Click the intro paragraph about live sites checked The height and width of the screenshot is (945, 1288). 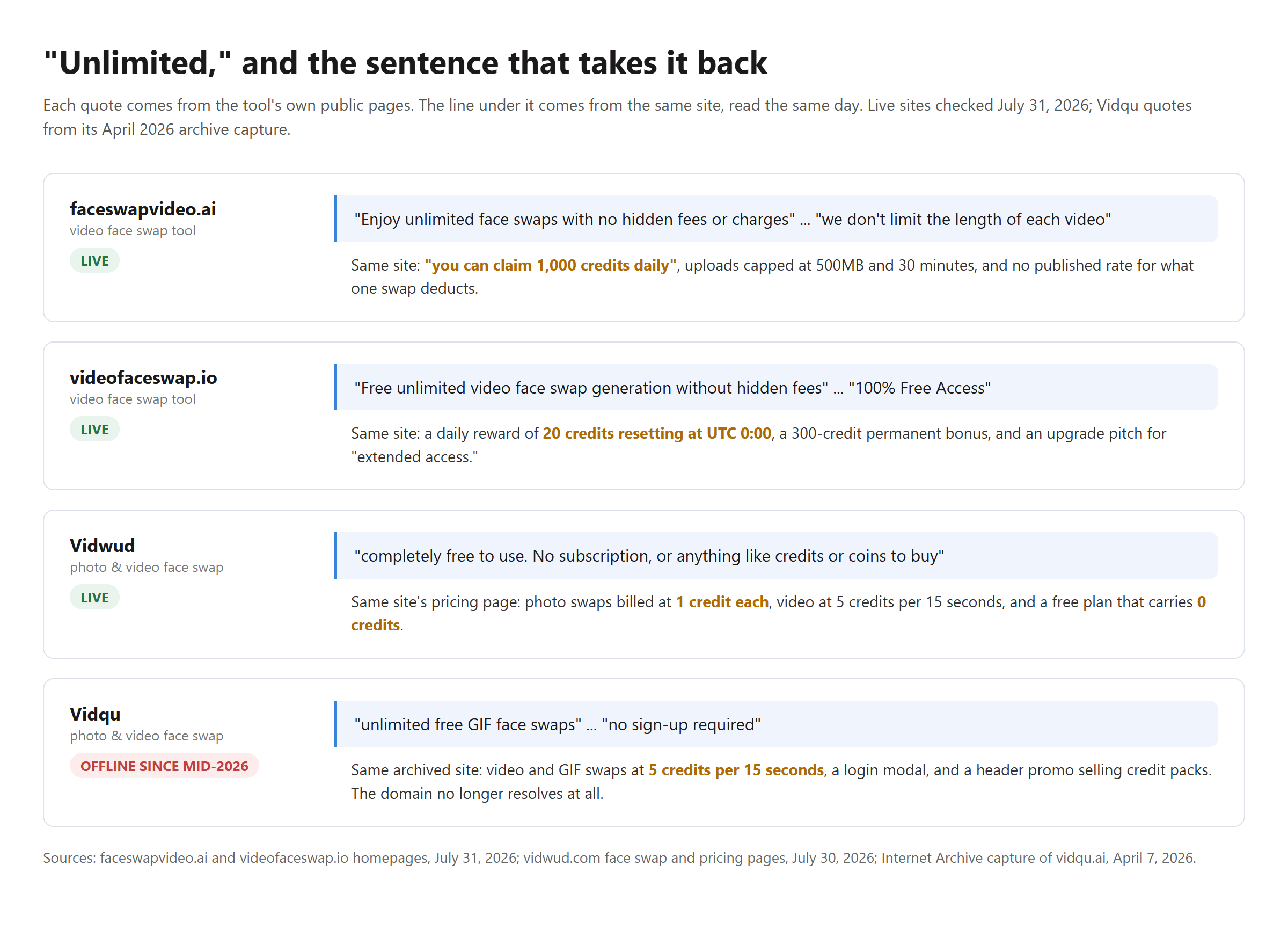[617, 117]
